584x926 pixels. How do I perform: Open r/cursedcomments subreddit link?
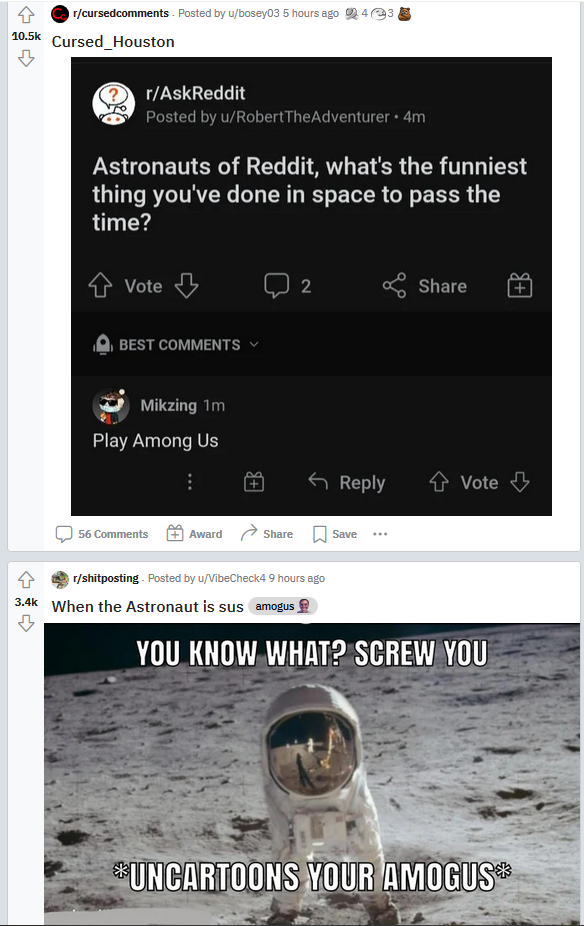tap(121, 13)
